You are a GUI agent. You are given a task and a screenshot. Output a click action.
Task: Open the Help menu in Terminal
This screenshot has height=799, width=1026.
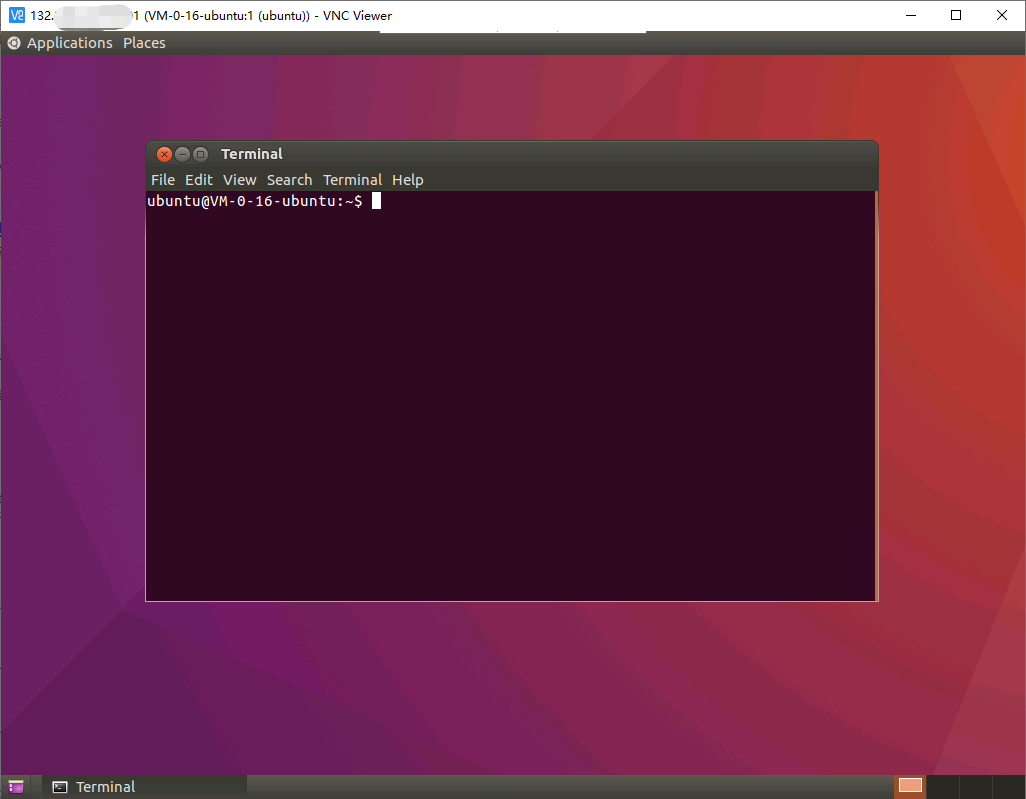(407, 180)
